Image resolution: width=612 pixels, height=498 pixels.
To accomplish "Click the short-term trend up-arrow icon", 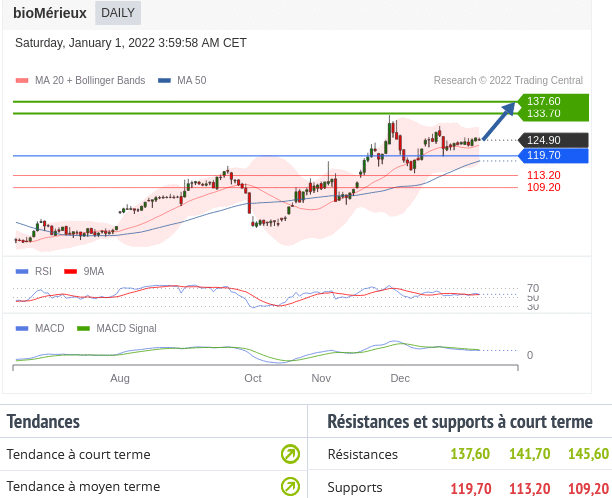I will [x=290, y=454].
